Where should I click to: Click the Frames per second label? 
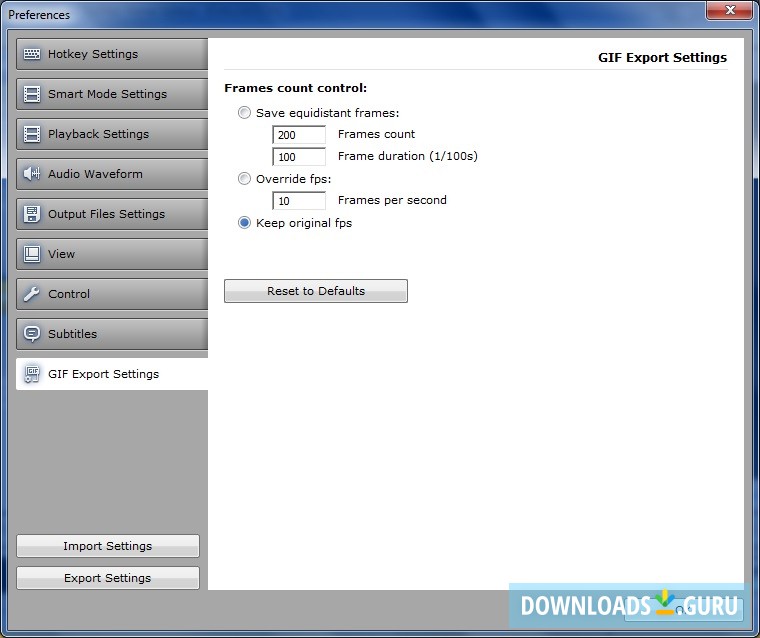coord(392,200)
